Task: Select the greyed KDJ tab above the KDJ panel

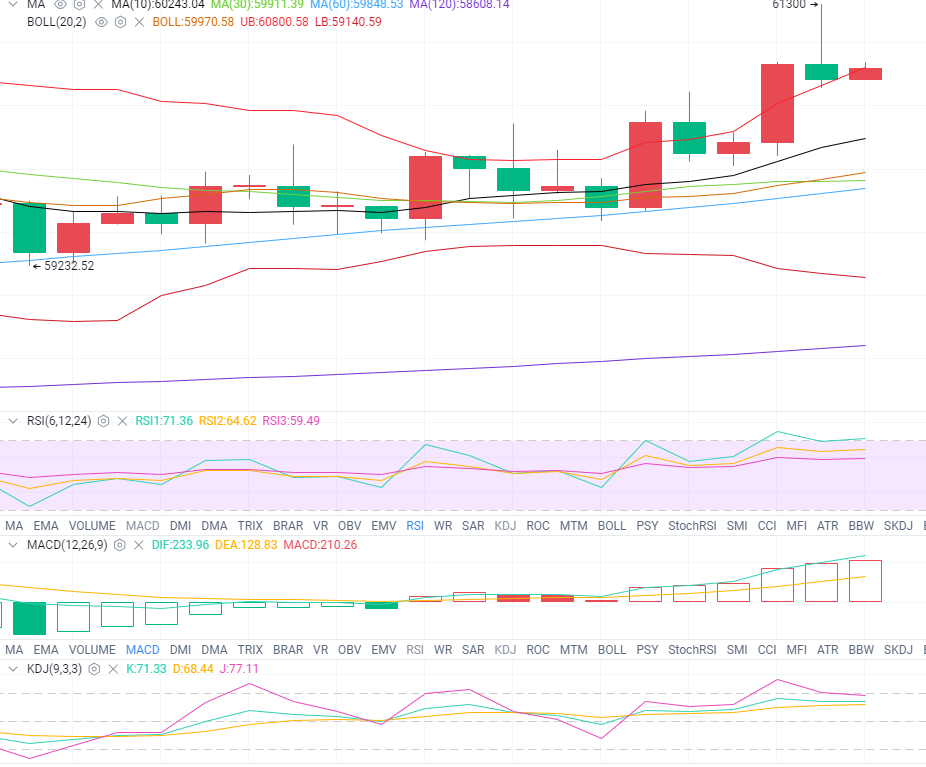Action: (x=505, y=650)
